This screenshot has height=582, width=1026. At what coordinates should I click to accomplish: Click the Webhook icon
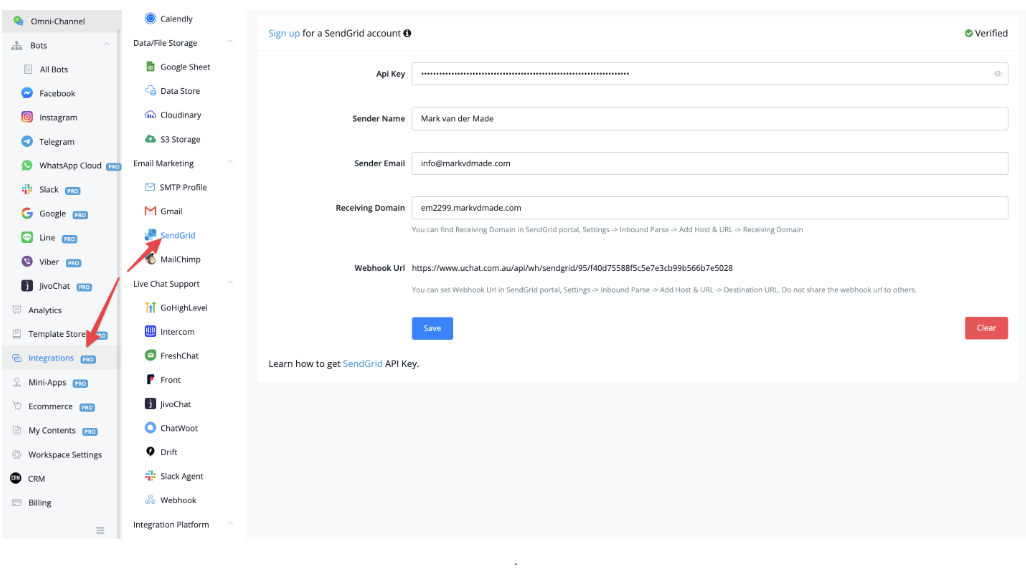150,500
